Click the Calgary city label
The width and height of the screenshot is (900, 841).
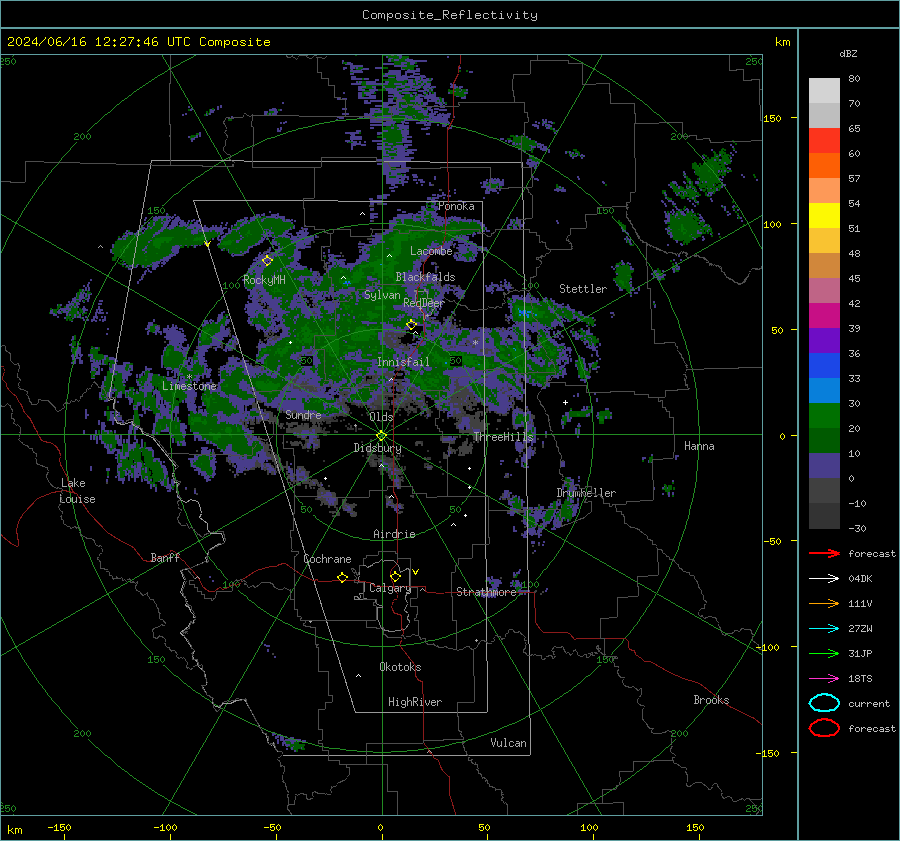tap(390, 588)
